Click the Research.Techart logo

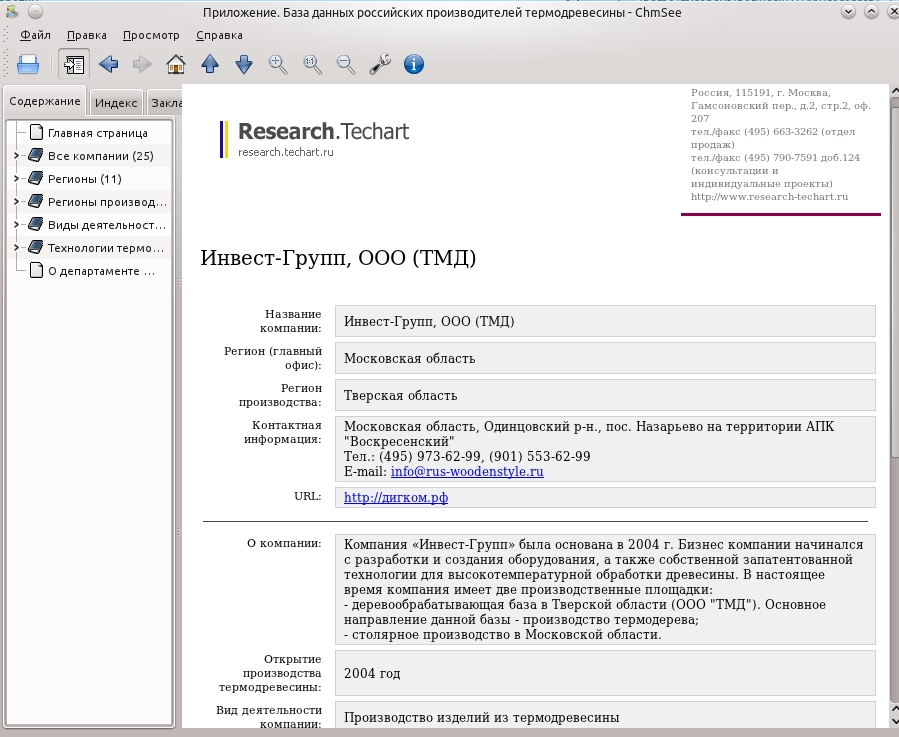tap(314, 139)
